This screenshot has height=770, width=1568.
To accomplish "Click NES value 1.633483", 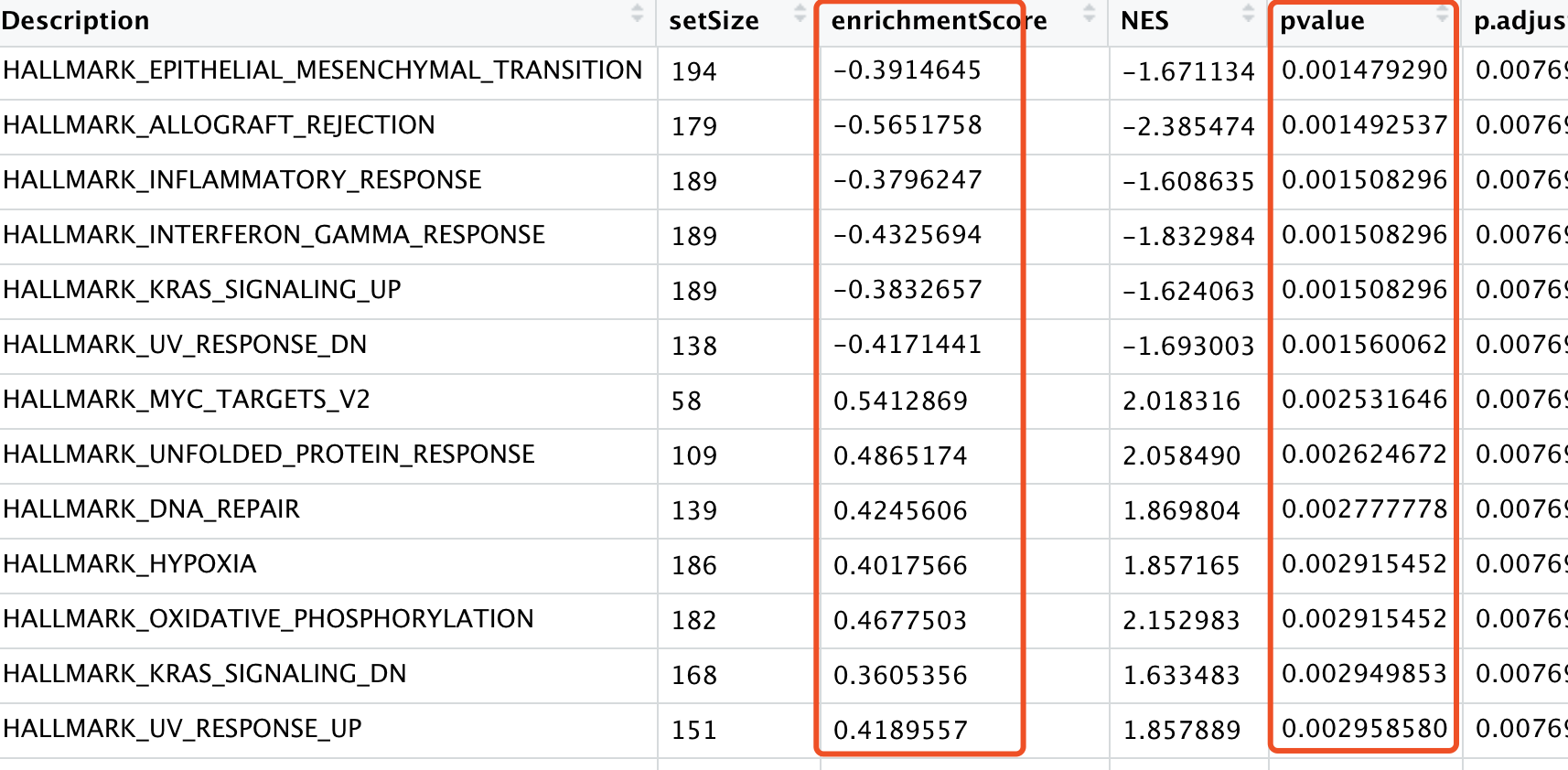I will pos(1181,675).
